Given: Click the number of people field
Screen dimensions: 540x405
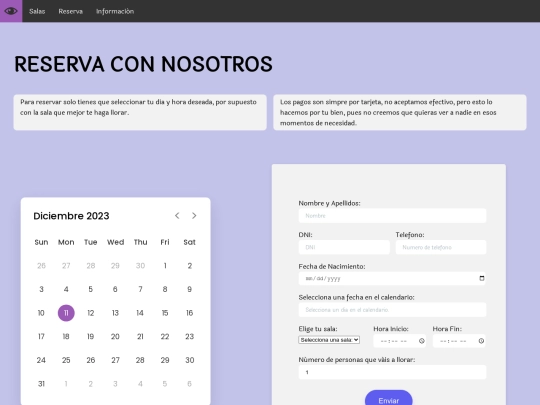Looking at the screenshot, I should tap(392, 372).
